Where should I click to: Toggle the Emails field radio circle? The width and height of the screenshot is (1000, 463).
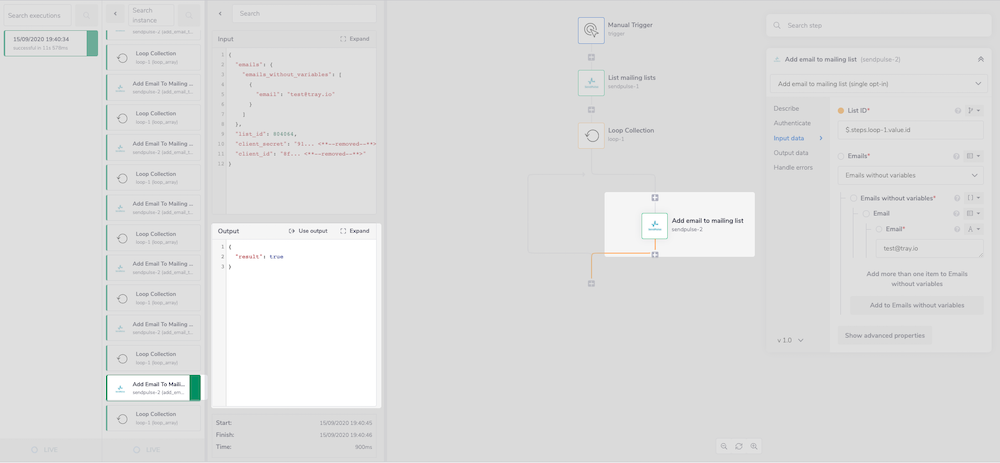point(841,156)
